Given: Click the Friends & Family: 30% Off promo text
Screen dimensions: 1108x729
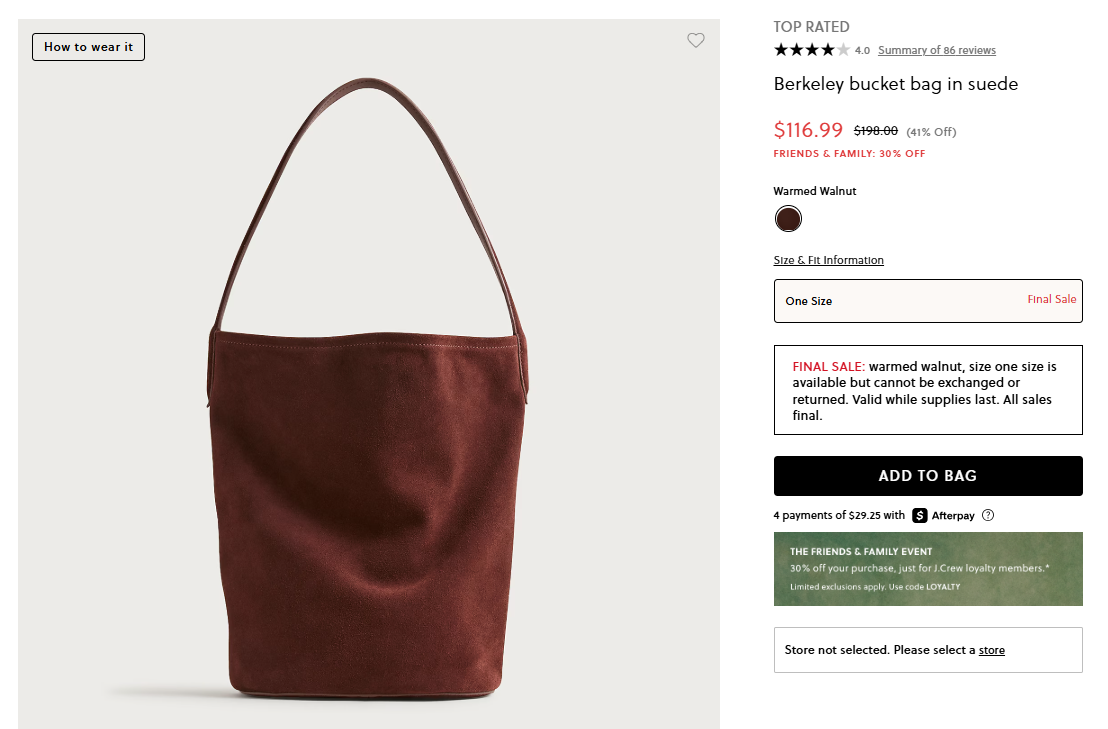Looking at the screenshot, I should point(849,154).
